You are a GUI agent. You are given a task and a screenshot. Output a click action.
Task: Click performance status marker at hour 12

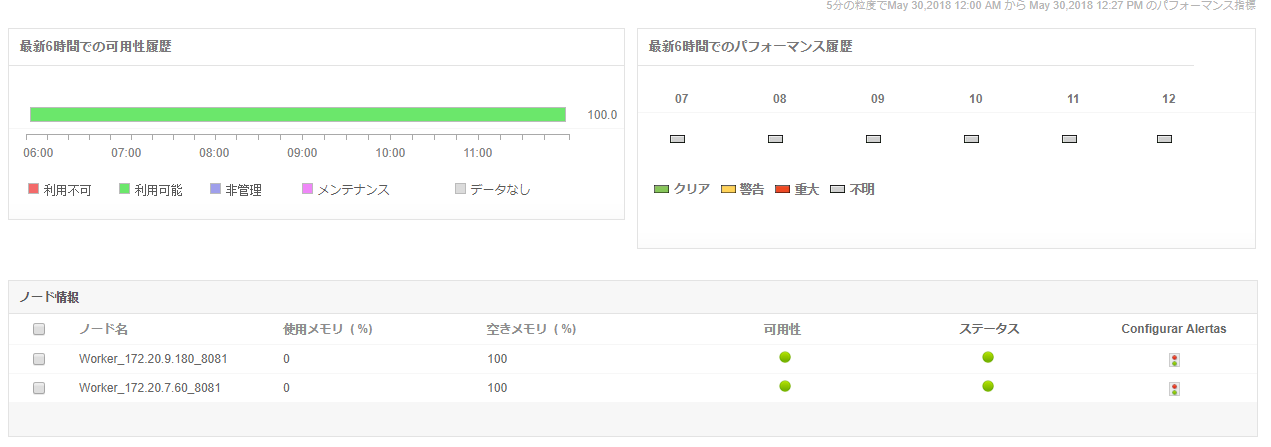(1164, 139)
